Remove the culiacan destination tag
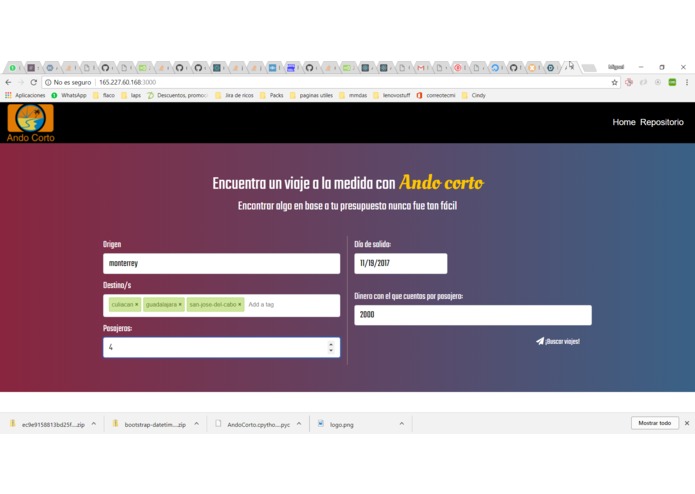 tap(137, 304)
